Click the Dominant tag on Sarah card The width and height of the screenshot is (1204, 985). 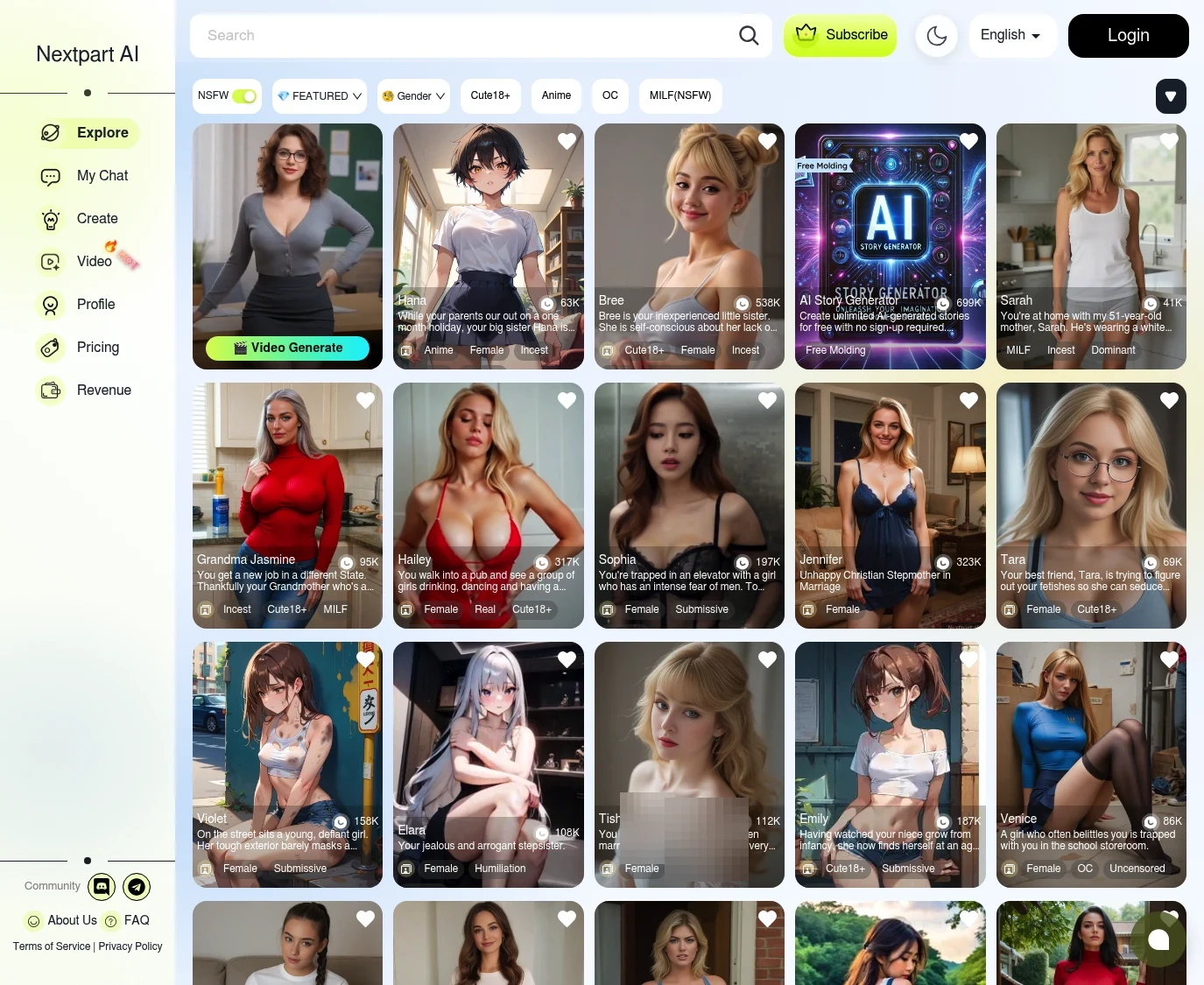coord(1113,350)
